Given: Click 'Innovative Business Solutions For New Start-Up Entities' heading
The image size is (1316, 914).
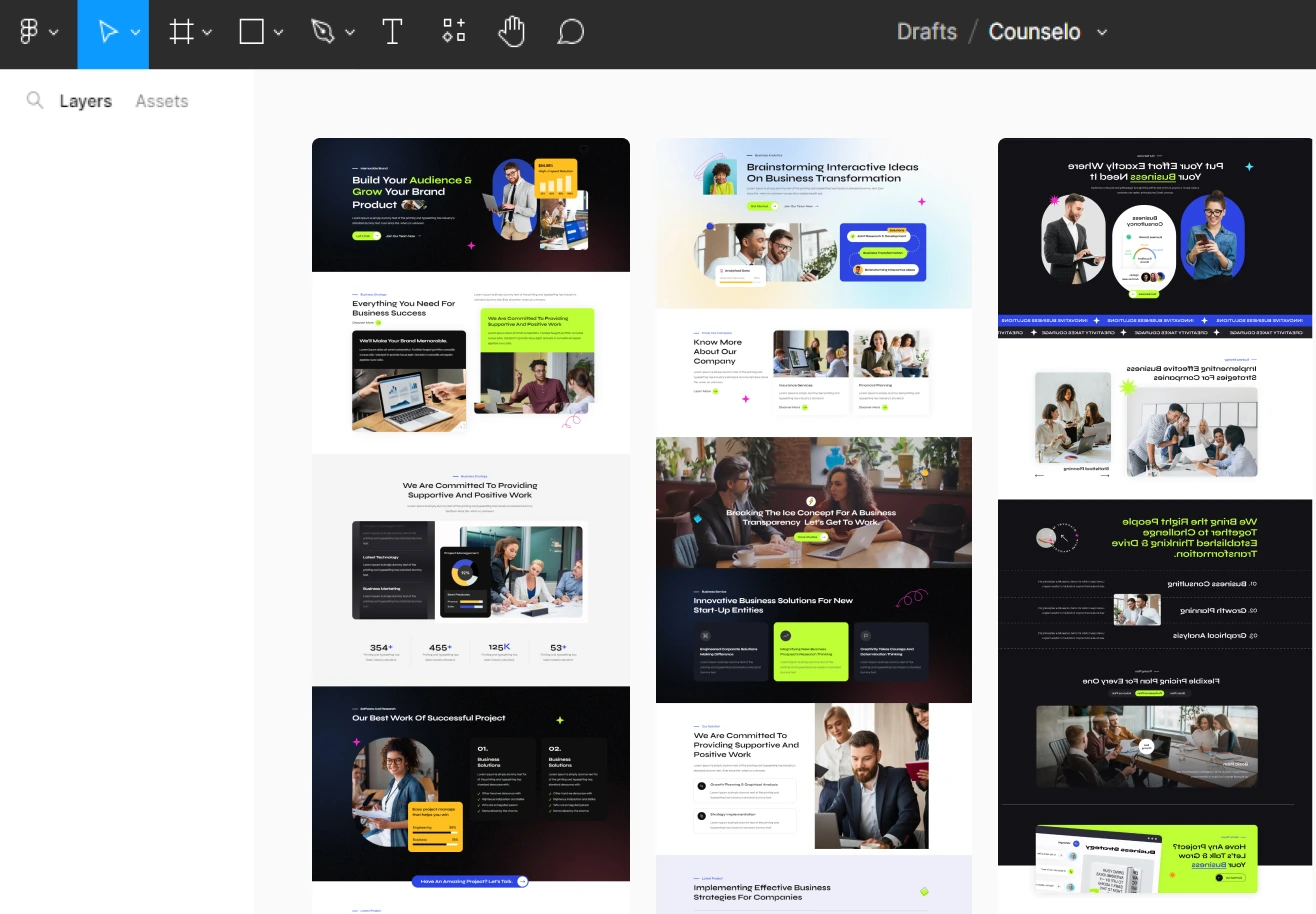Looking at the screenshot, I should click(773, 605).
